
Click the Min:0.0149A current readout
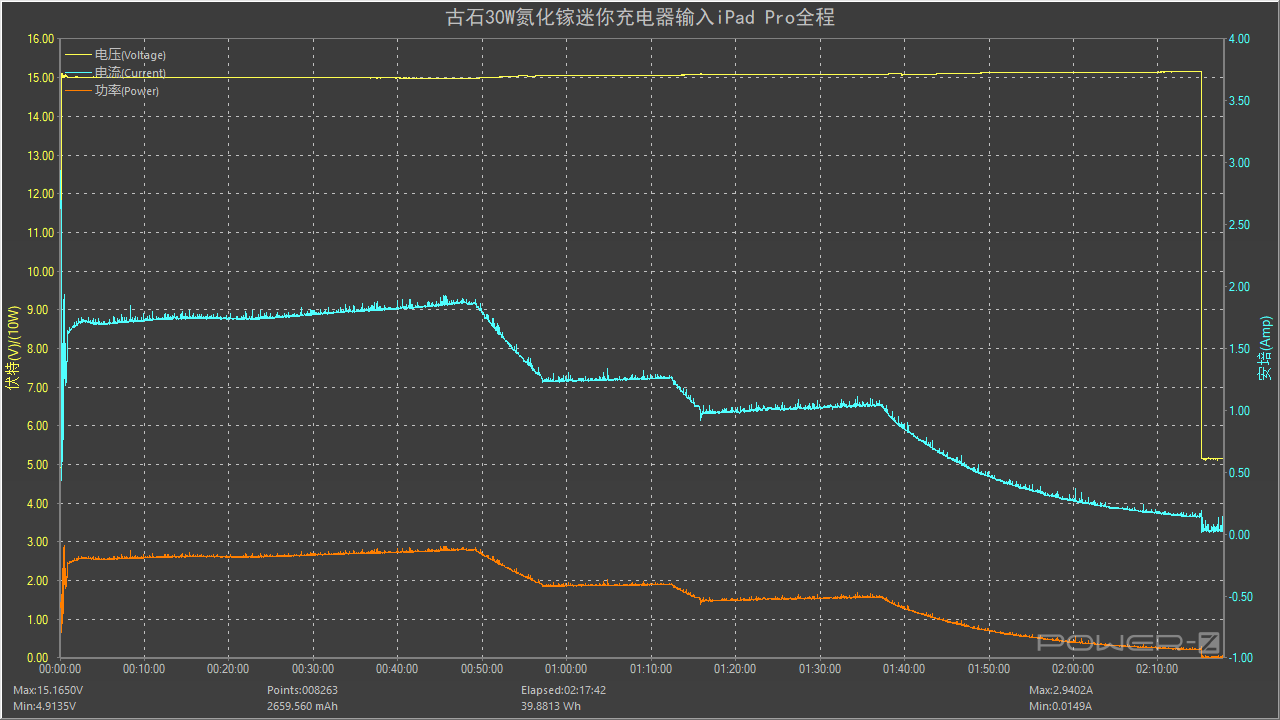[x=1060, y=706]
